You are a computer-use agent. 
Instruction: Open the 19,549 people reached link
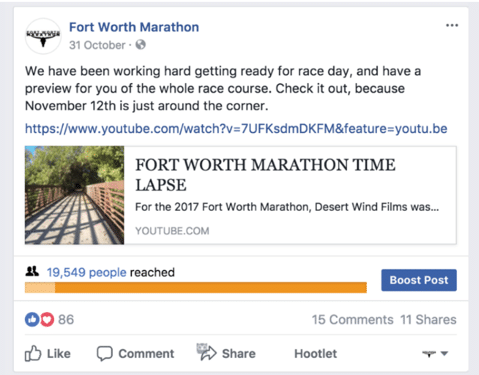pos(87,272)
